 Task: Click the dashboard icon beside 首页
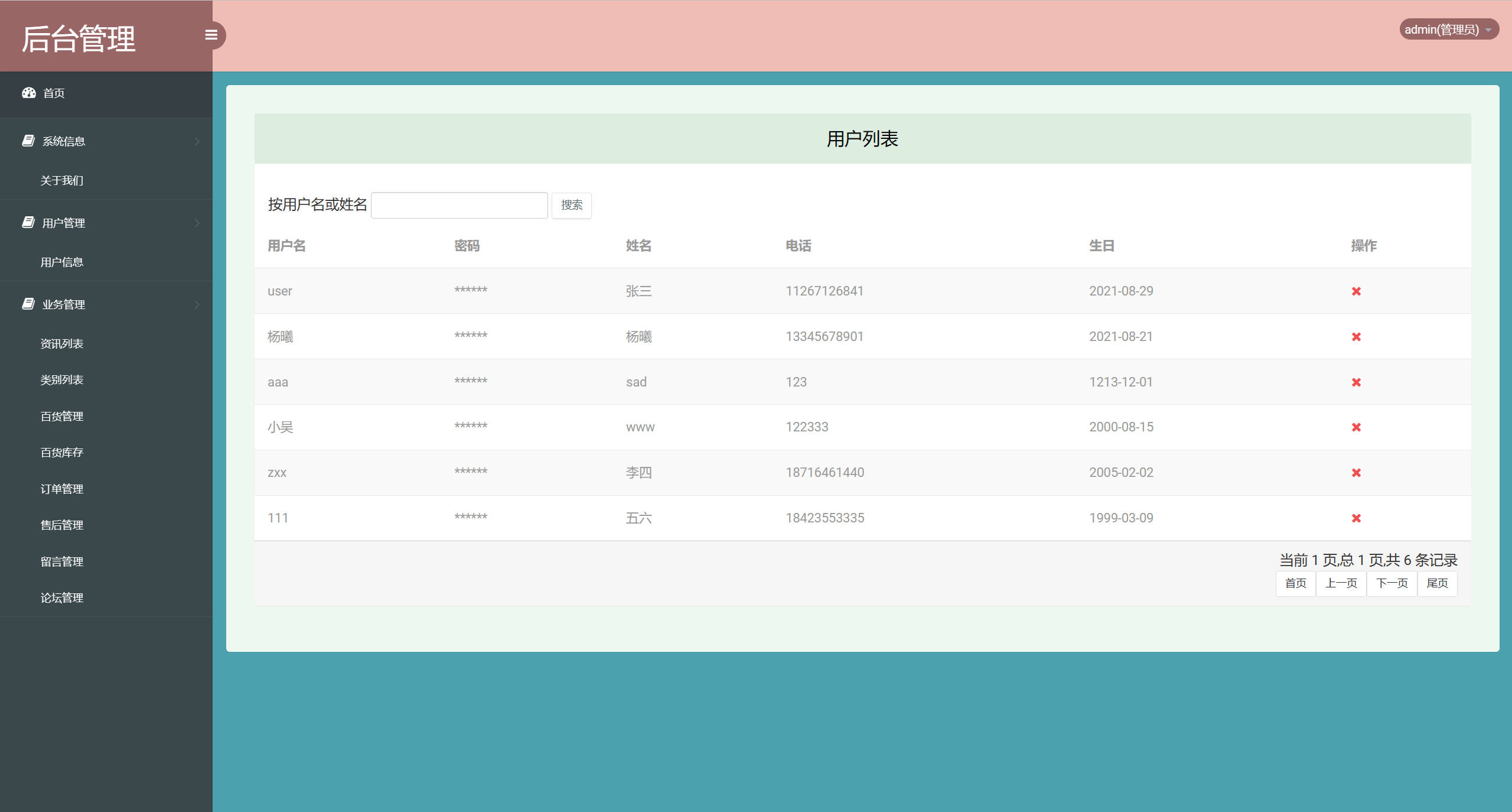28,93
